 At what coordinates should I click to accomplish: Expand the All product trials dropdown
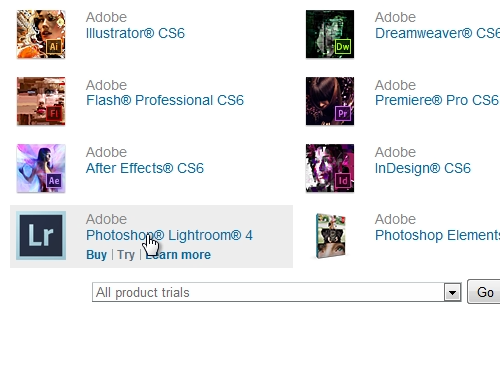pyautogui.click(x=277, y=292)
